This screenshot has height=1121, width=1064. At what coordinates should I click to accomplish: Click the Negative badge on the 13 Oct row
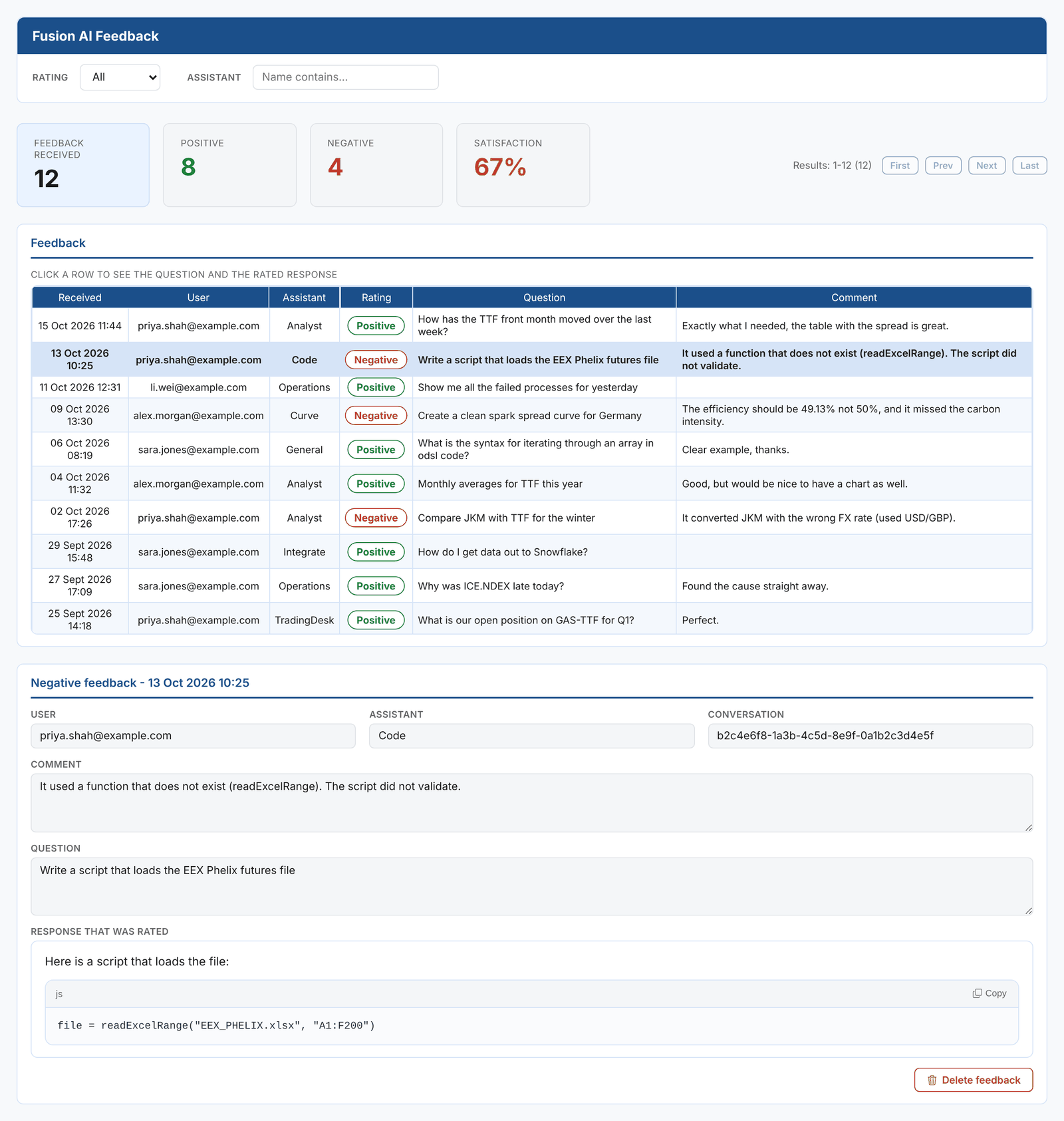tap(376, 360)
